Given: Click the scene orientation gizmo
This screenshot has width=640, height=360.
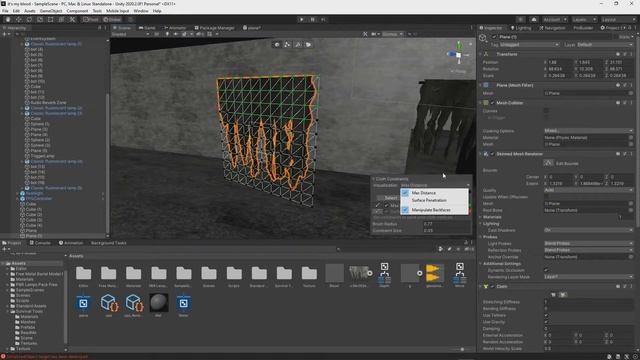Looking at the screenshot, I should tap(459, 54).
